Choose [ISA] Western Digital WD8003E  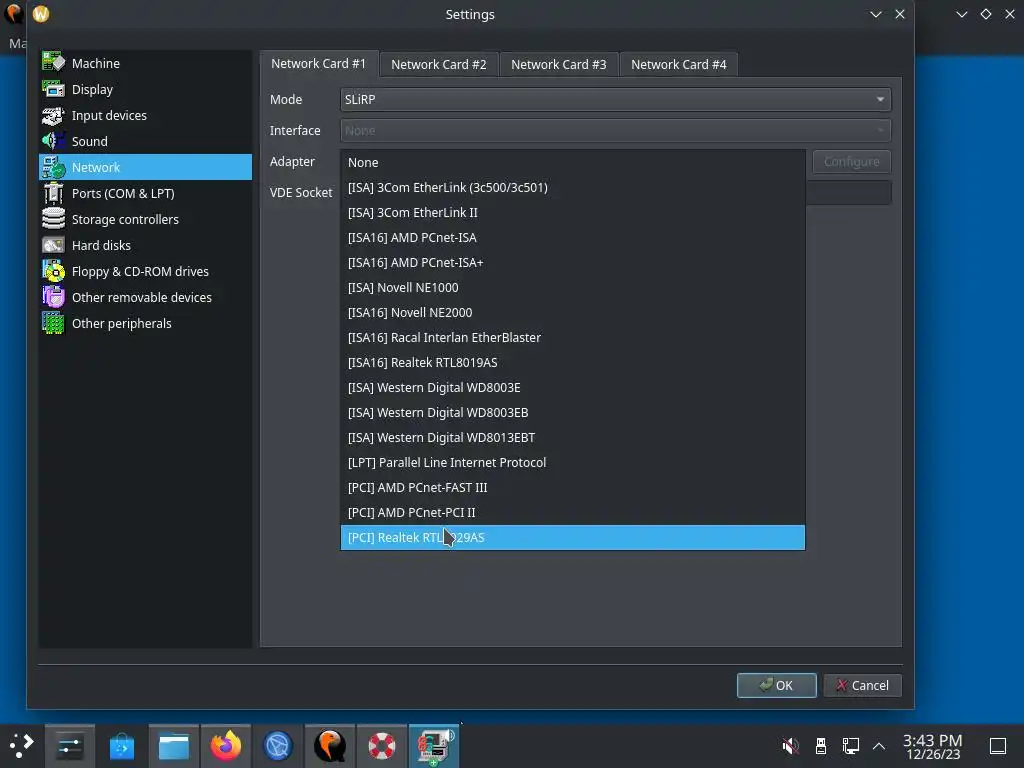(x=573, y=387)
